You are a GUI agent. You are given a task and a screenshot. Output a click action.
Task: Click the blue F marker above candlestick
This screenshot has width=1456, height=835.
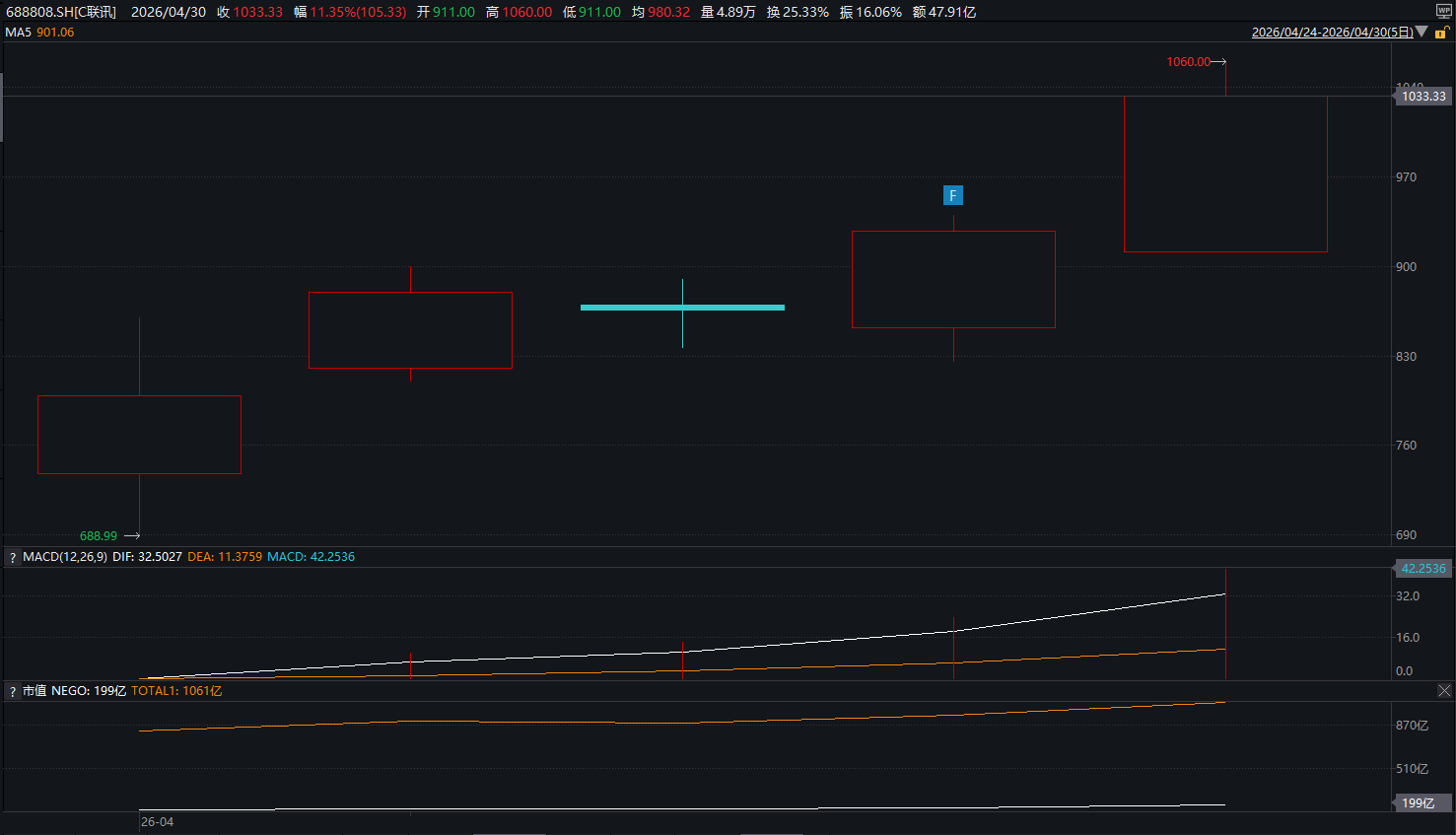[x=952, y=195]
